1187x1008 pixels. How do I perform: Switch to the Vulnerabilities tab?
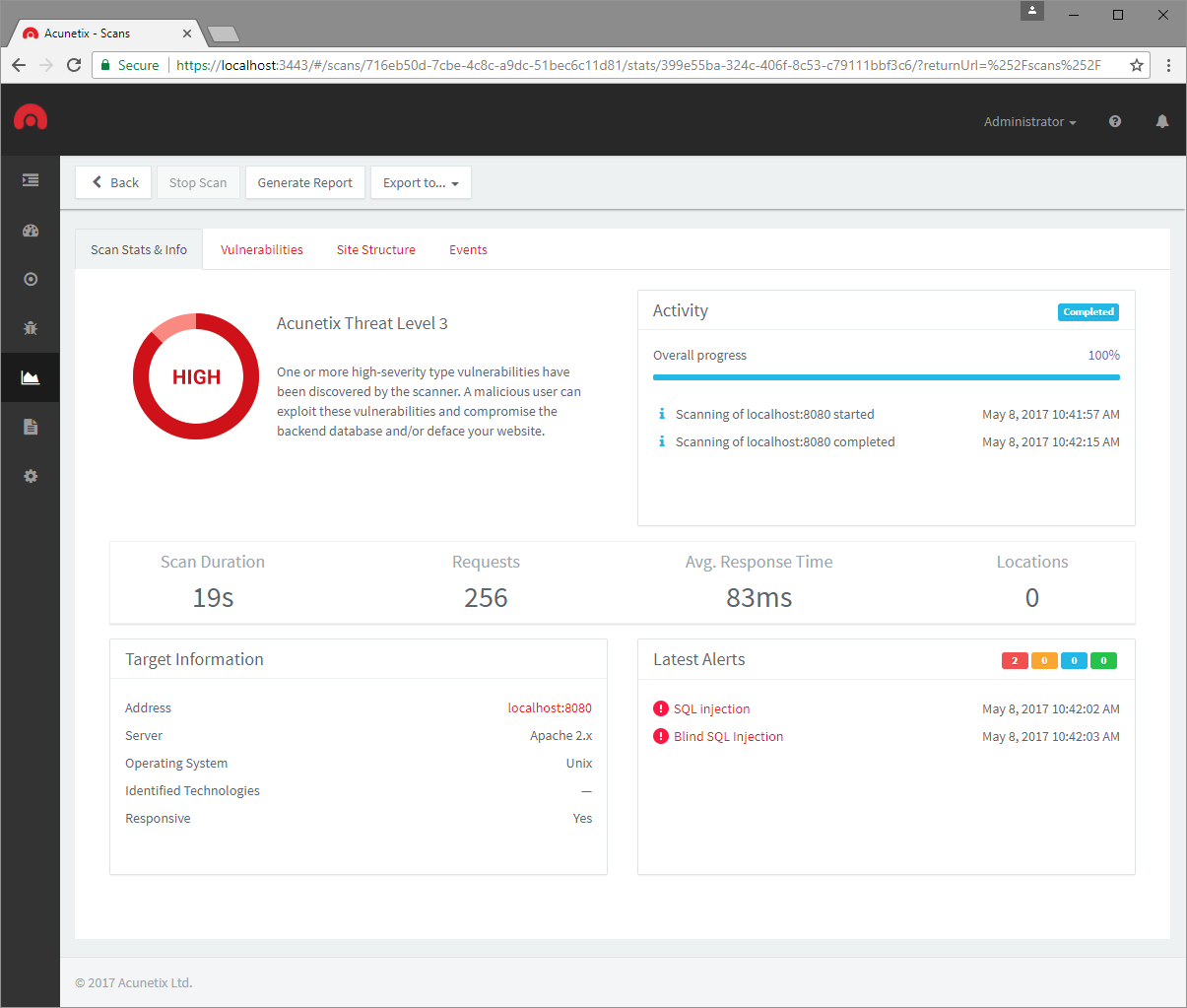(261, 249)
